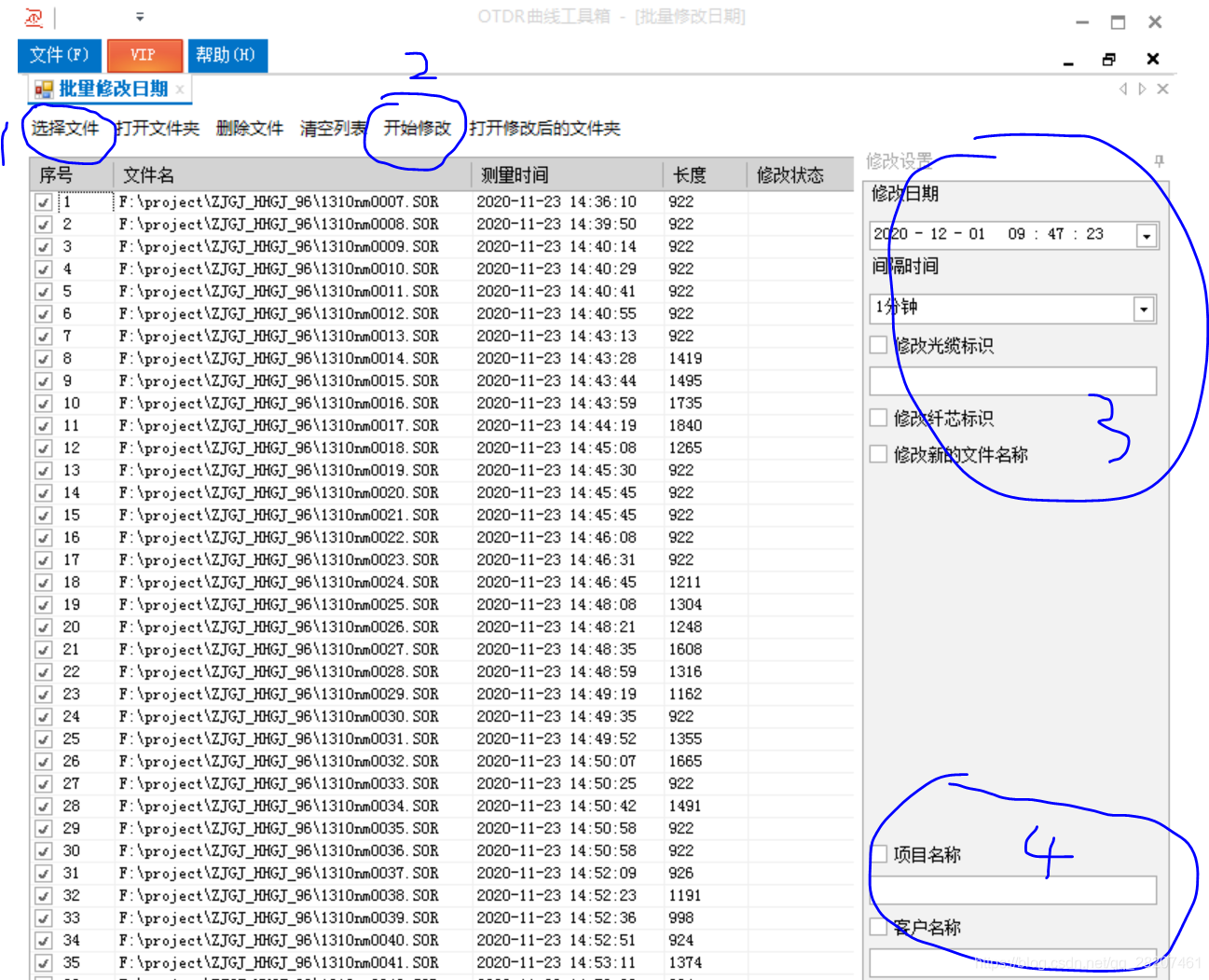This screenshot has height=980, width=1209.
Task: Click the 选择文件 toolbar button
Action: coord(65,129)
